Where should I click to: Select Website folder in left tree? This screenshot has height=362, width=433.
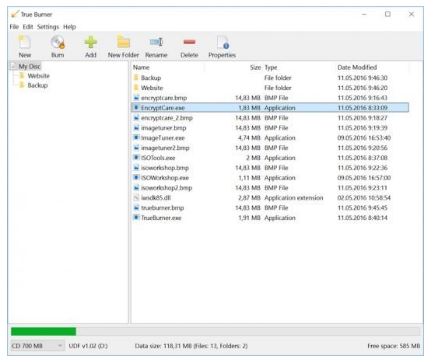pyautogui.click(x=38, y=76)
